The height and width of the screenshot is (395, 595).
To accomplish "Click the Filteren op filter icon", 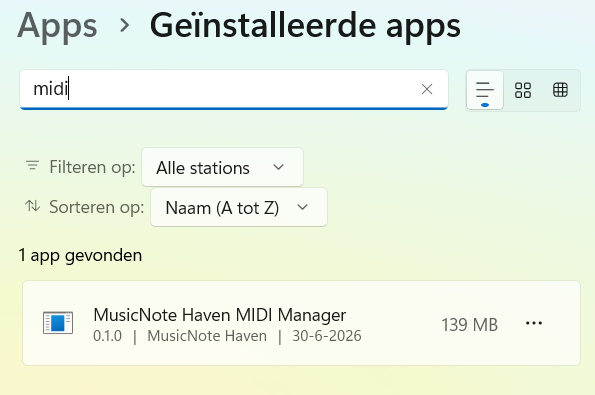I will (x=33, y=166).
